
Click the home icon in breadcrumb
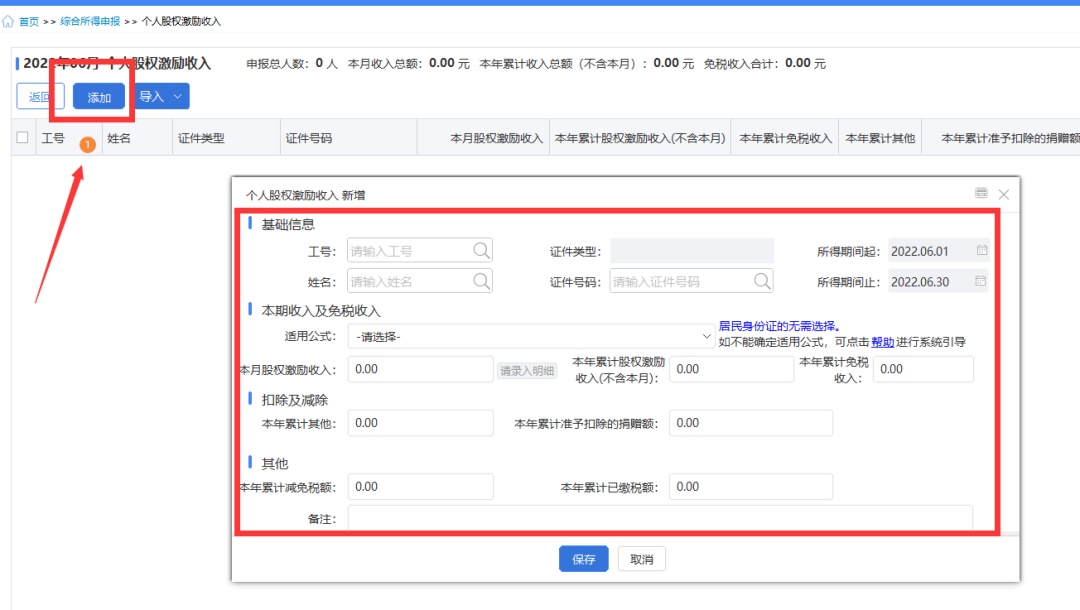pyautogui.click(x=9, y=21)
